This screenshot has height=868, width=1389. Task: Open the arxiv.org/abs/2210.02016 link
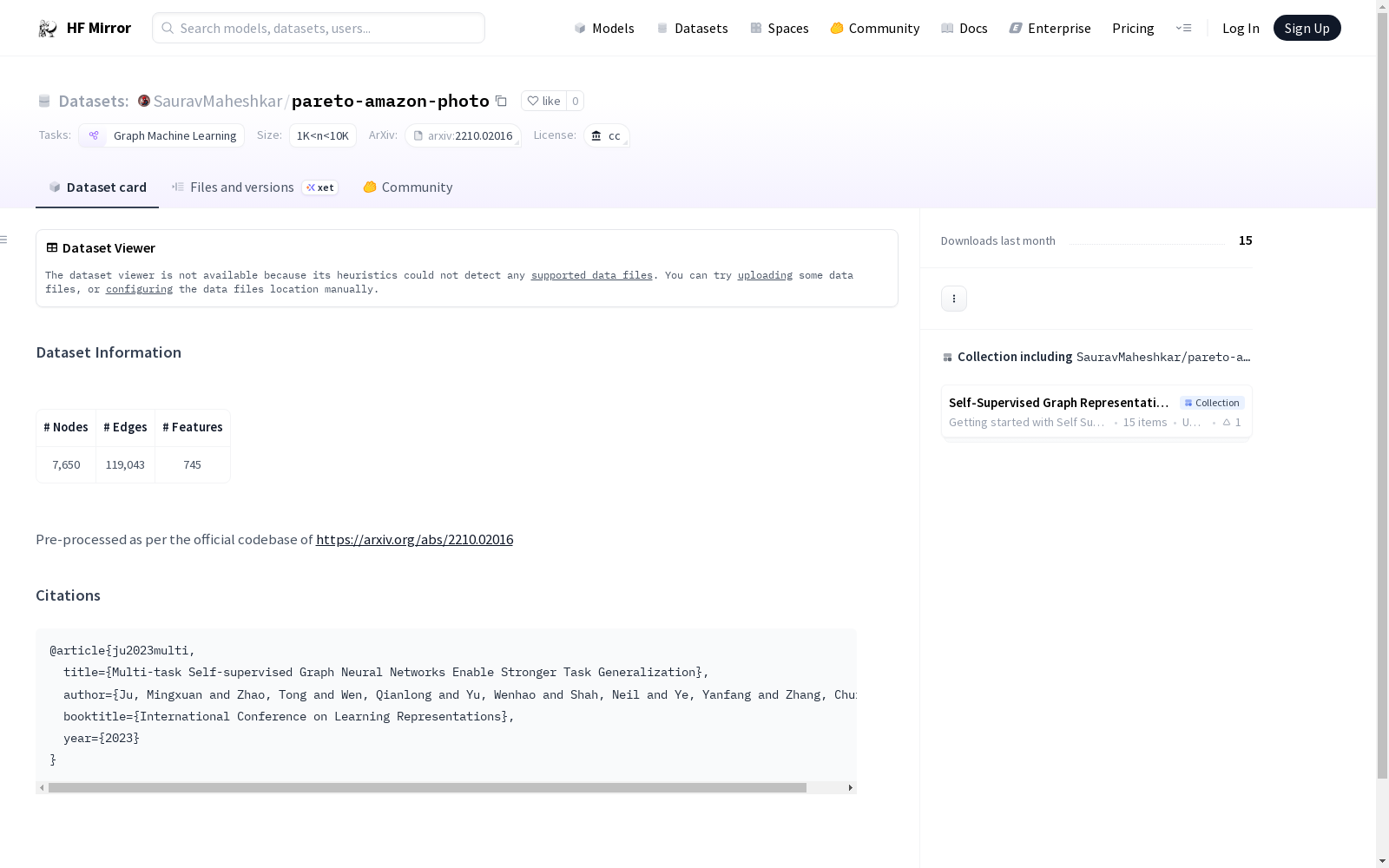[414, 539]
